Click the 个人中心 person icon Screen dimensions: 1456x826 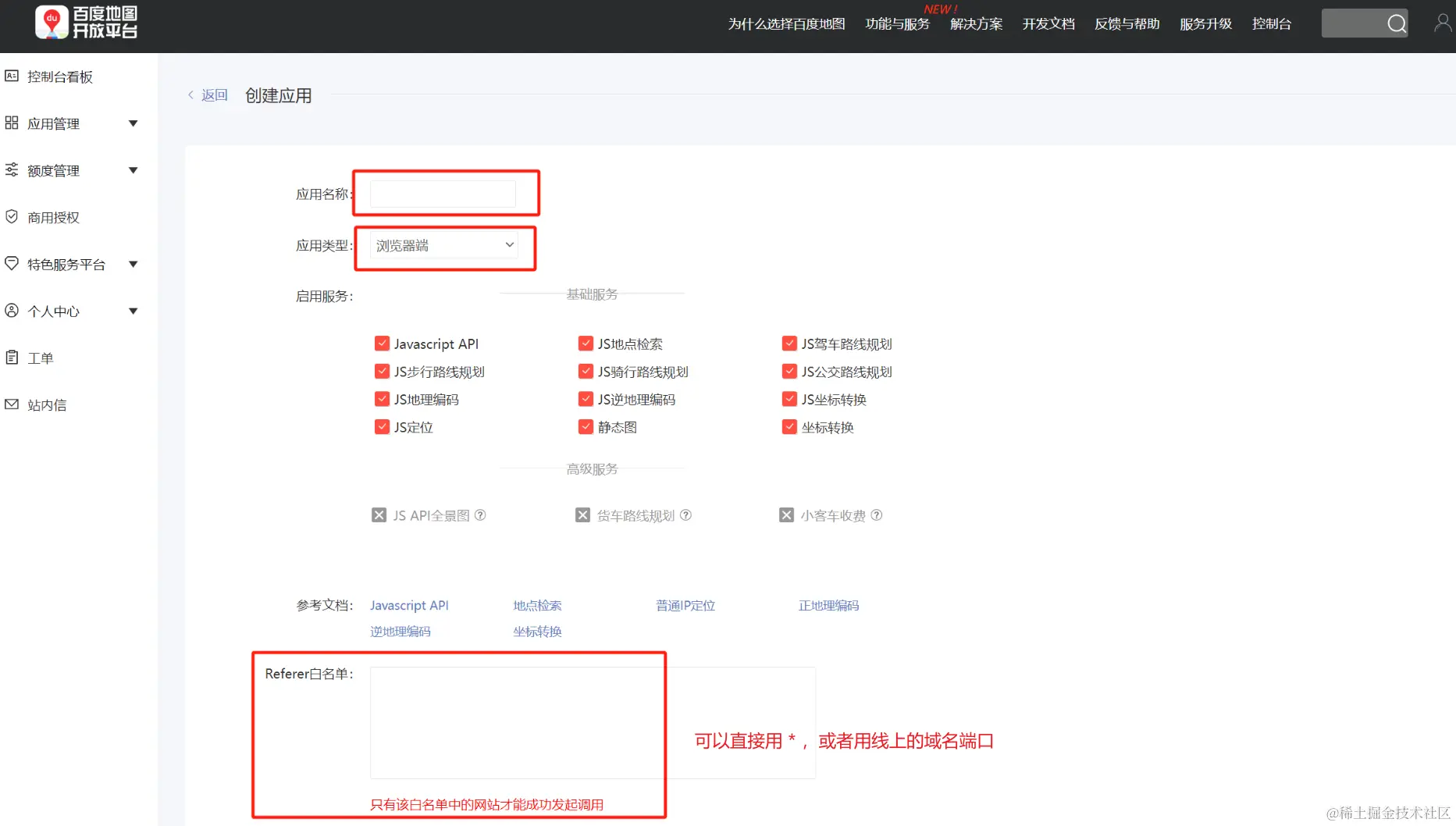(12, 310)
